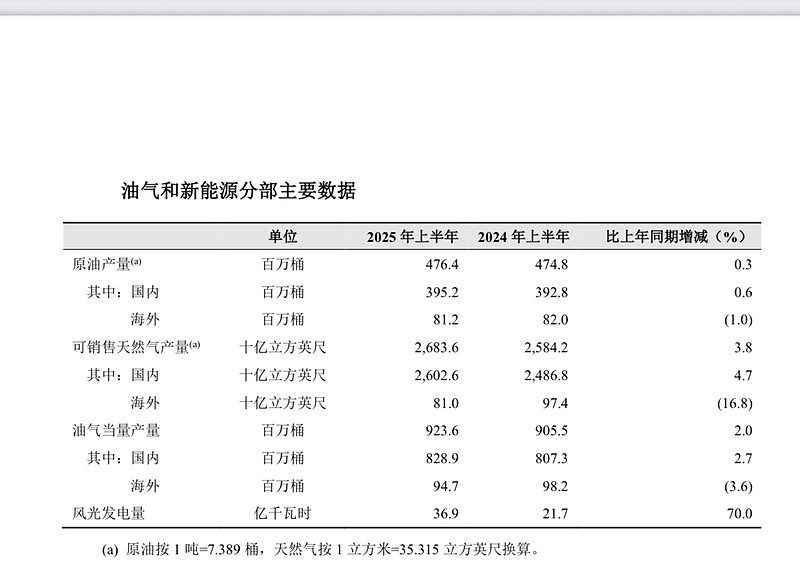Click the value 474.8
Viewport: 800px width, 580px height.
[552, 265]
